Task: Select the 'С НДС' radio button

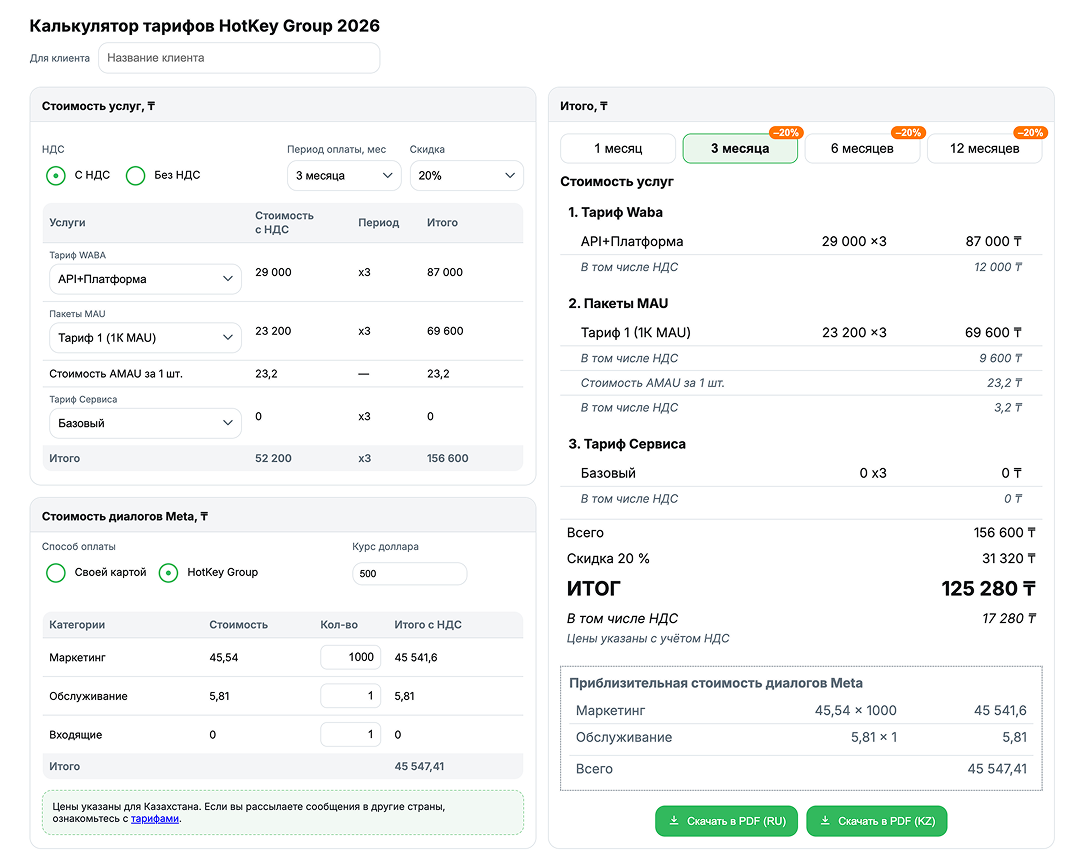Action: [56, 176]
